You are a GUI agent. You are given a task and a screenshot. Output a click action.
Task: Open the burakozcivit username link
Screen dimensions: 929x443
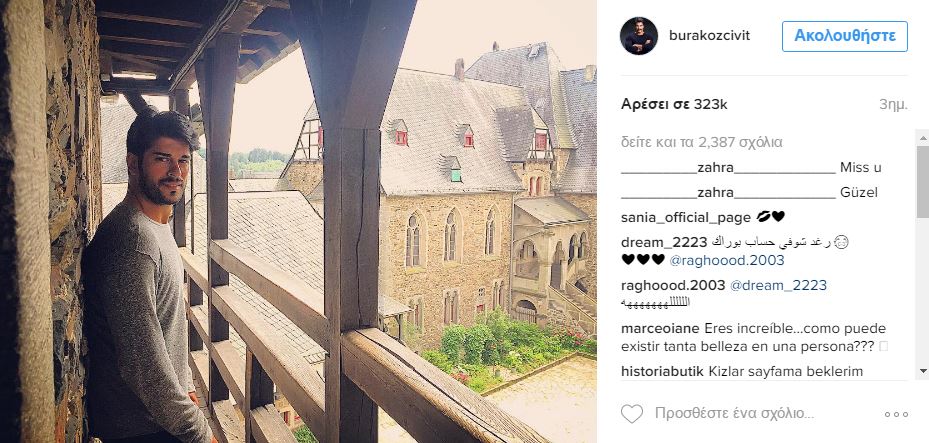click(x=709, y=36)
